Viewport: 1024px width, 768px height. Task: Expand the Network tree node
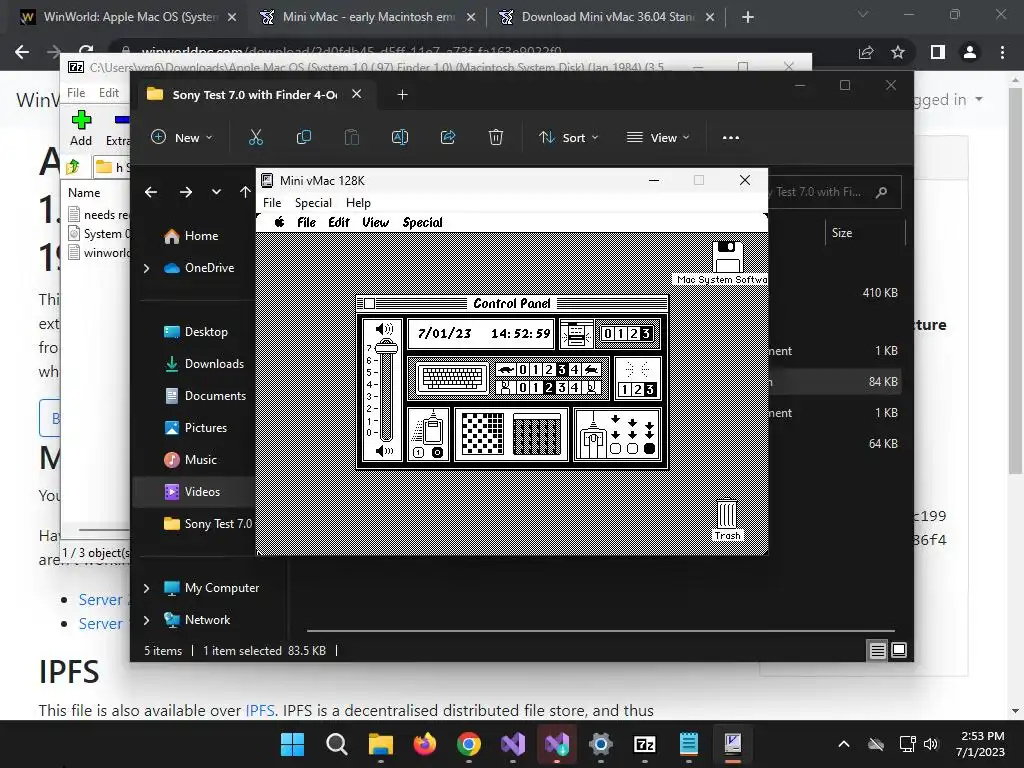coord(146,620)
